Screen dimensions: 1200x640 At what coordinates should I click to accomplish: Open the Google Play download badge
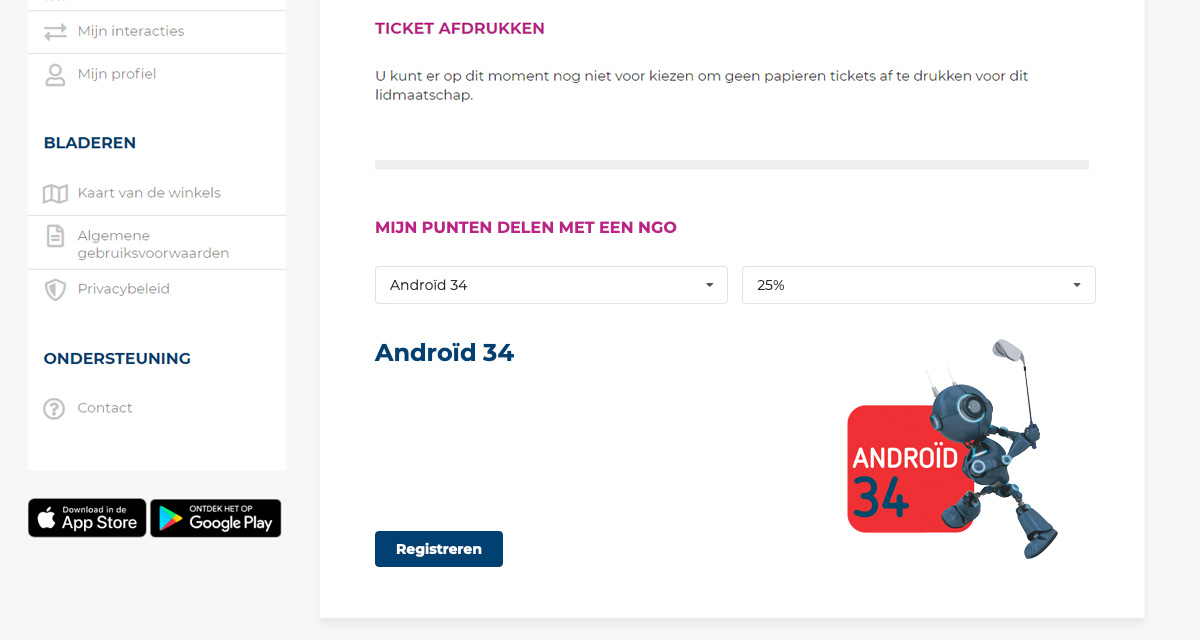pyautogui.click(x=216, y=518)
